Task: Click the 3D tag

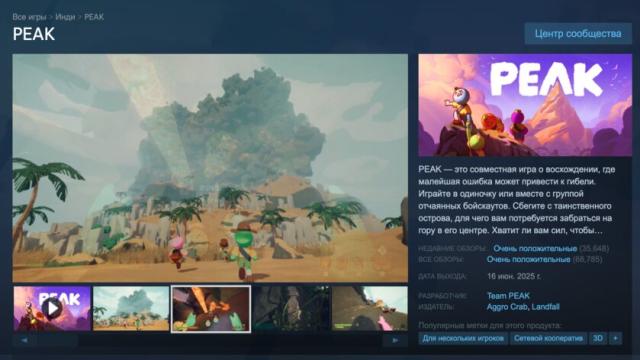Action: coord(598,338)
